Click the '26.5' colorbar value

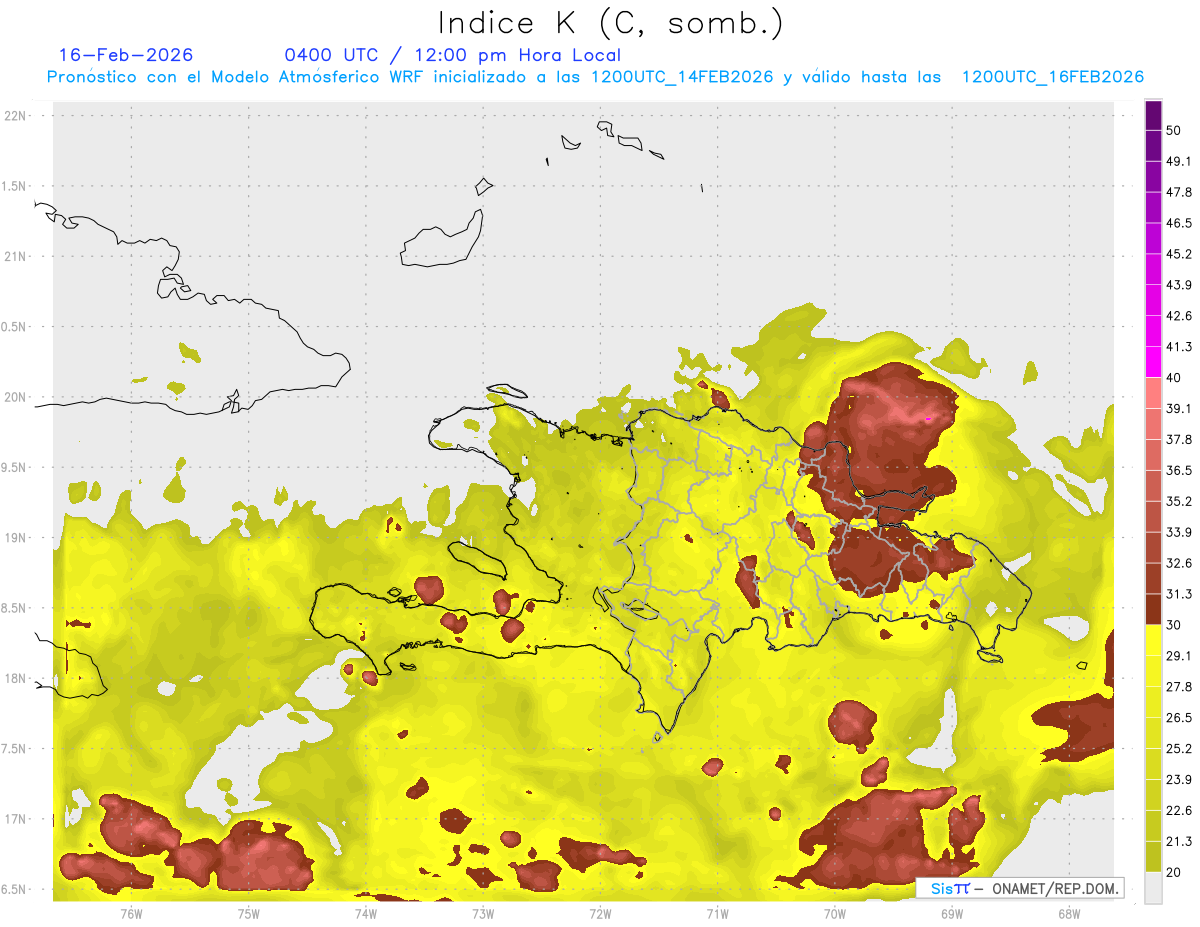(x=1179, y=718)
